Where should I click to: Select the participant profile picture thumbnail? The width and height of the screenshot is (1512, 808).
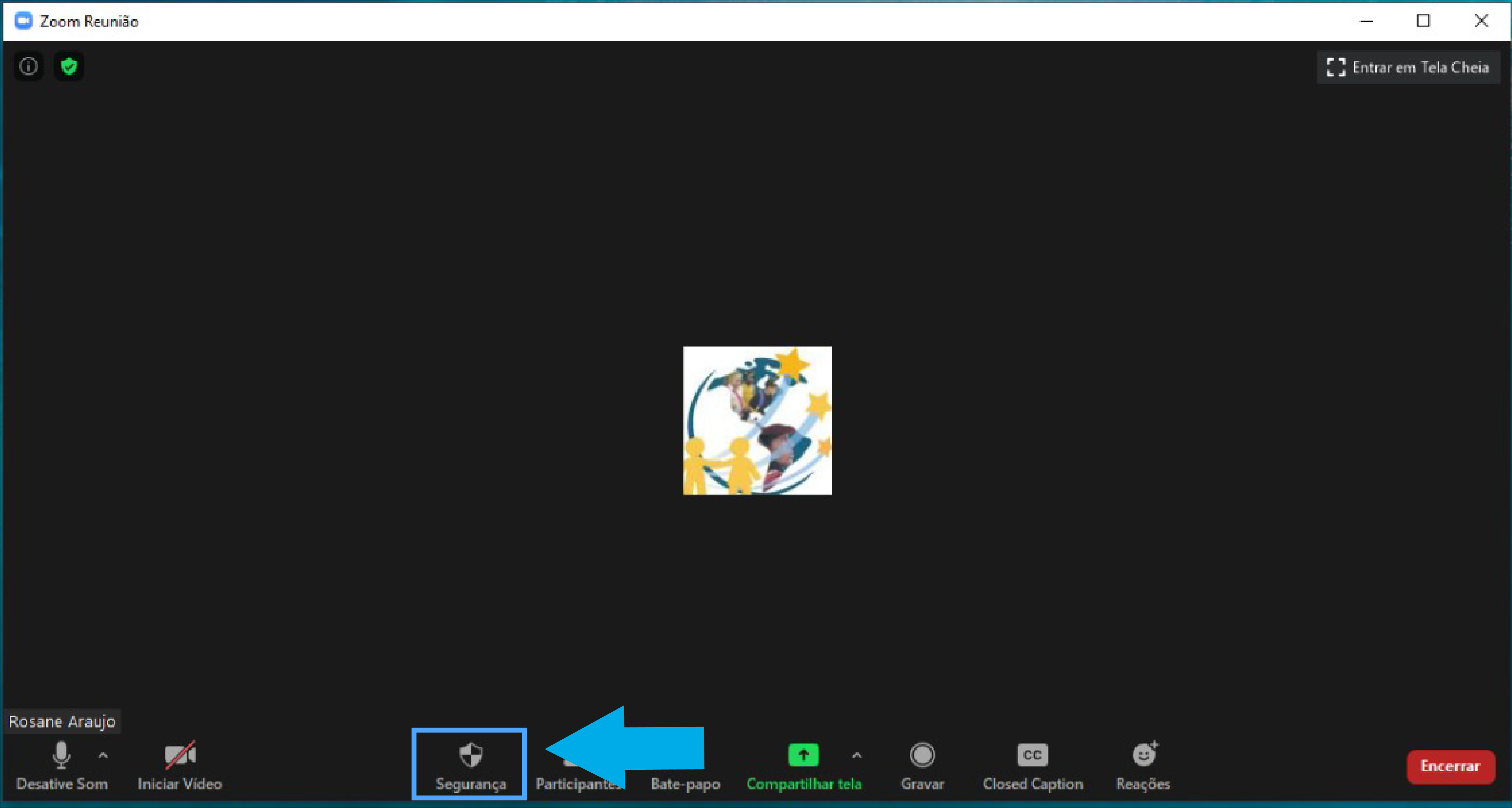click(x=757, y=420)
